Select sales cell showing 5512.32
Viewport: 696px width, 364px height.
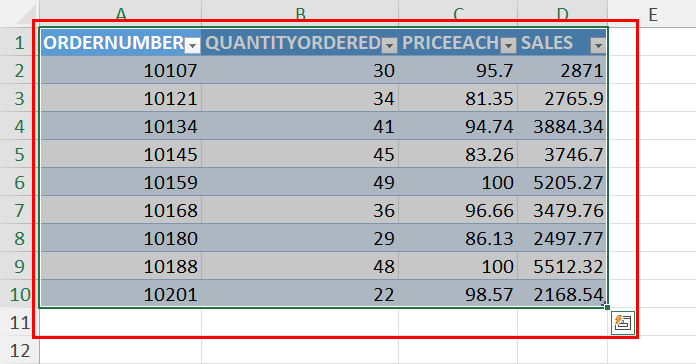coord(562,265)
